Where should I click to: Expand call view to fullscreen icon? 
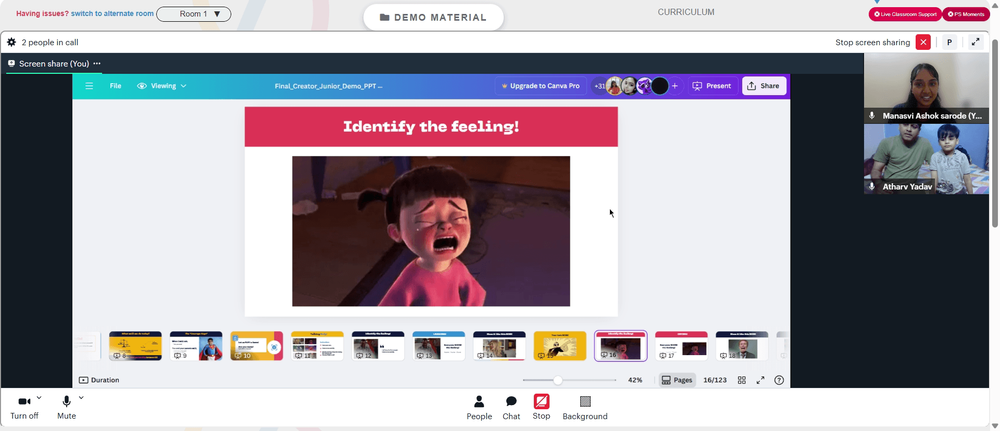pyautogui.click(x=975, y=42)
